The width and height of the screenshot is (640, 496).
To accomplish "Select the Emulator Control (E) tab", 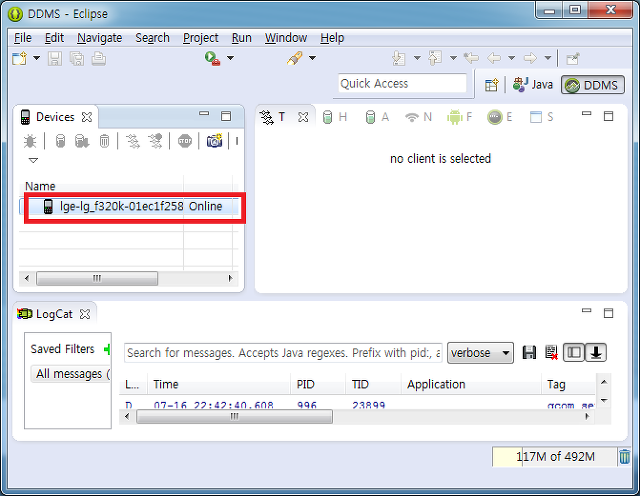I will click(x=500, y=117).
